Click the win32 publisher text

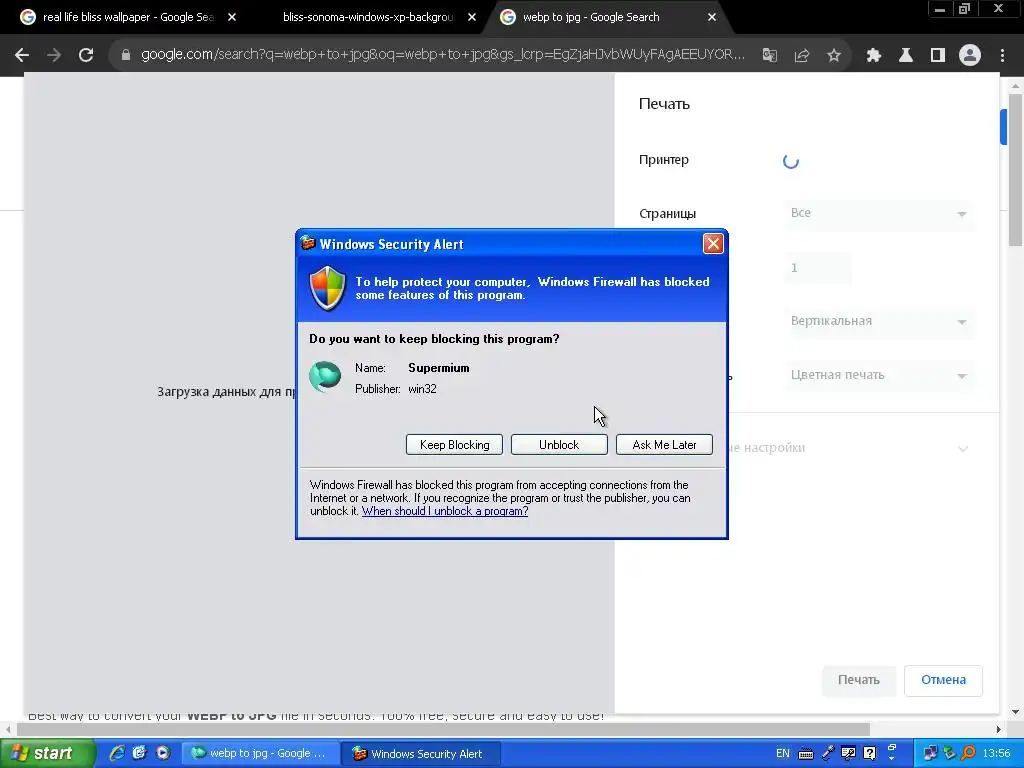(423, 389)
